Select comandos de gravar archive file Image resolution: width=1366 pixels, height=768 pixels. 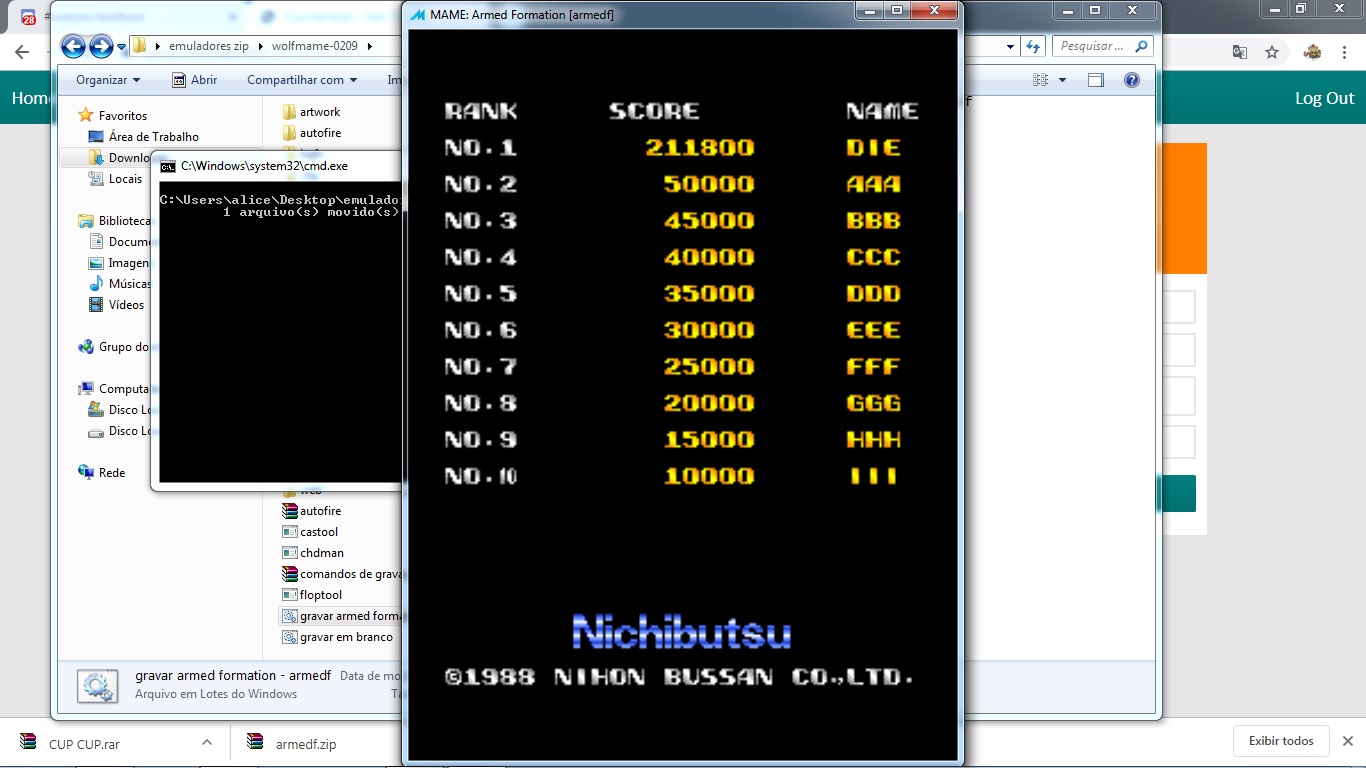[341, 574]
